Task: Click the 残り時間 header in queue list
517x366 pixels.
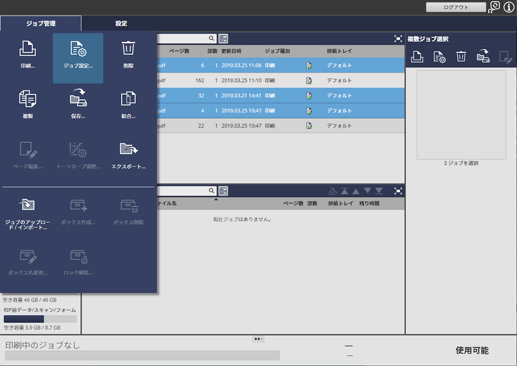Action: (x=369, y=203)
